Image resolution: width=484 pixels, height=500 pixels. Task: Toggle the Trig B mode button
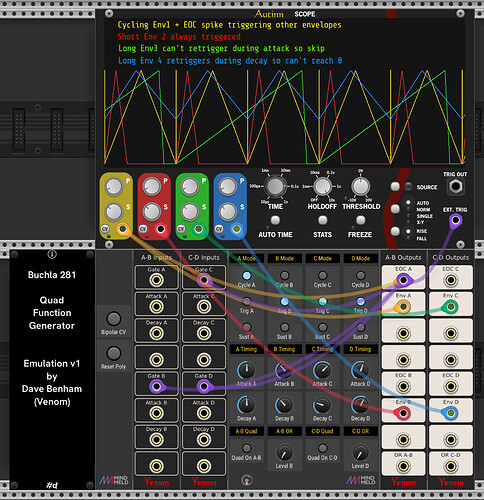coord(284,302)
